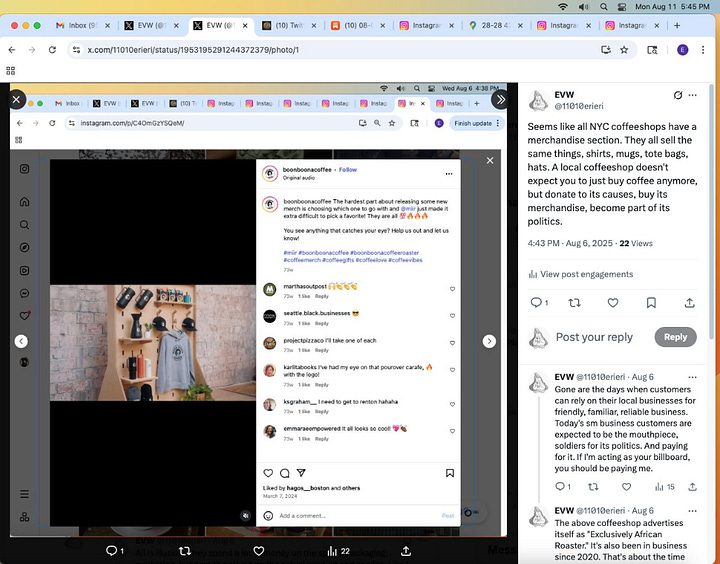Viewport: 720px width, 564px height.
Task: Go back with the browser back arrow
Action: point(12,50)
